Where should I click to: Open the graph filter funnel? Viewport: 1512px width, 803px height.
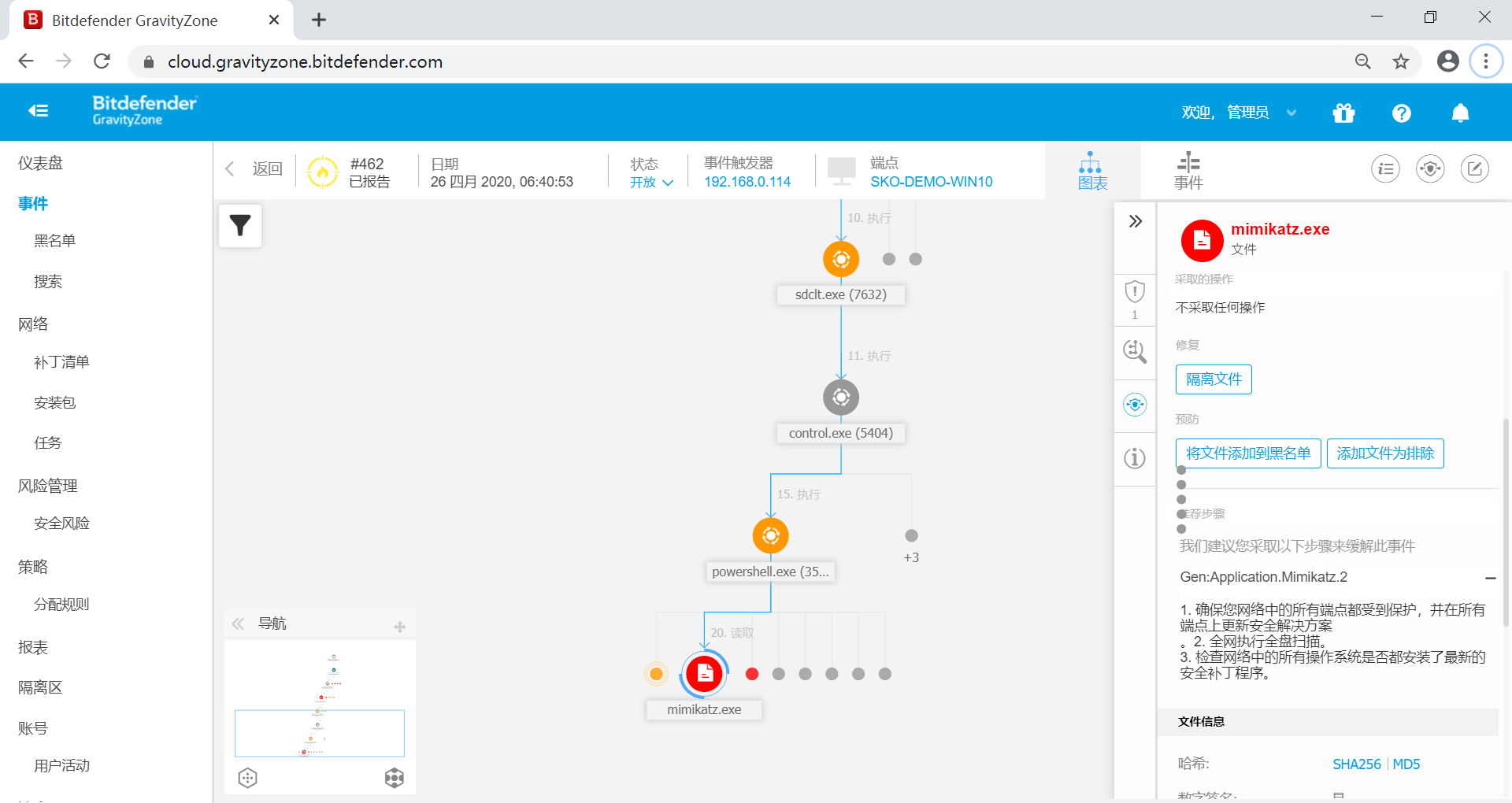pyautogui.click(x=240, y=226)
